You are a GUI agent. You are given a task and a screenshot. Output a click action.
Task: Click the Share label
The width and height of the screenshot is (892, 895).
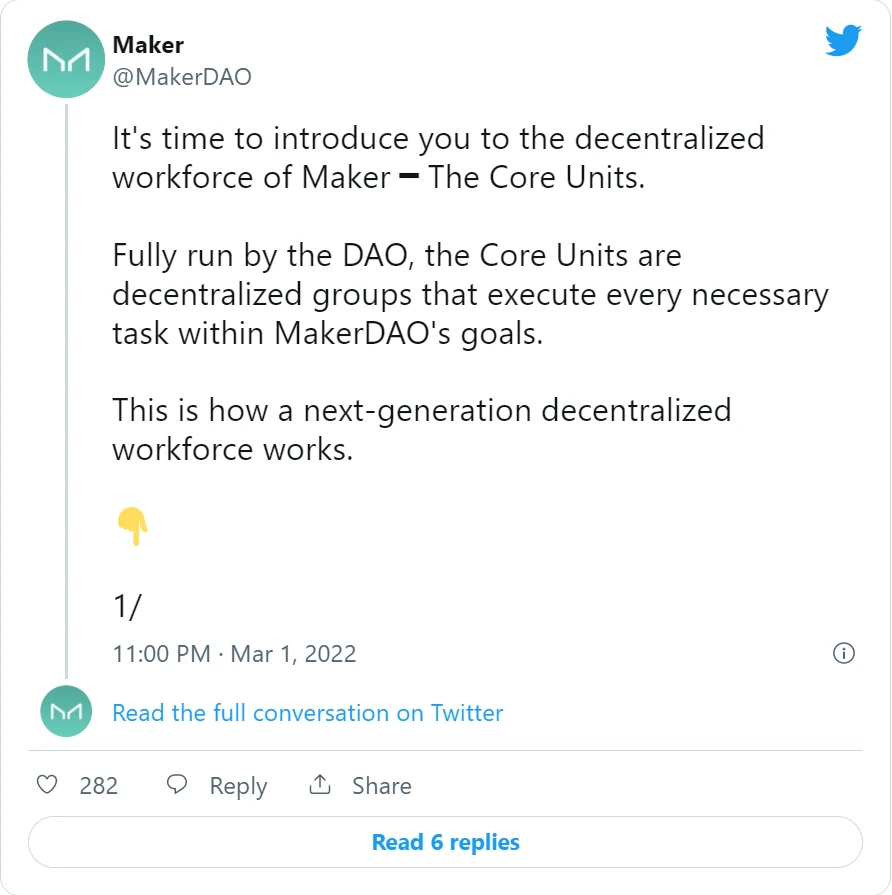coord(381,786)
